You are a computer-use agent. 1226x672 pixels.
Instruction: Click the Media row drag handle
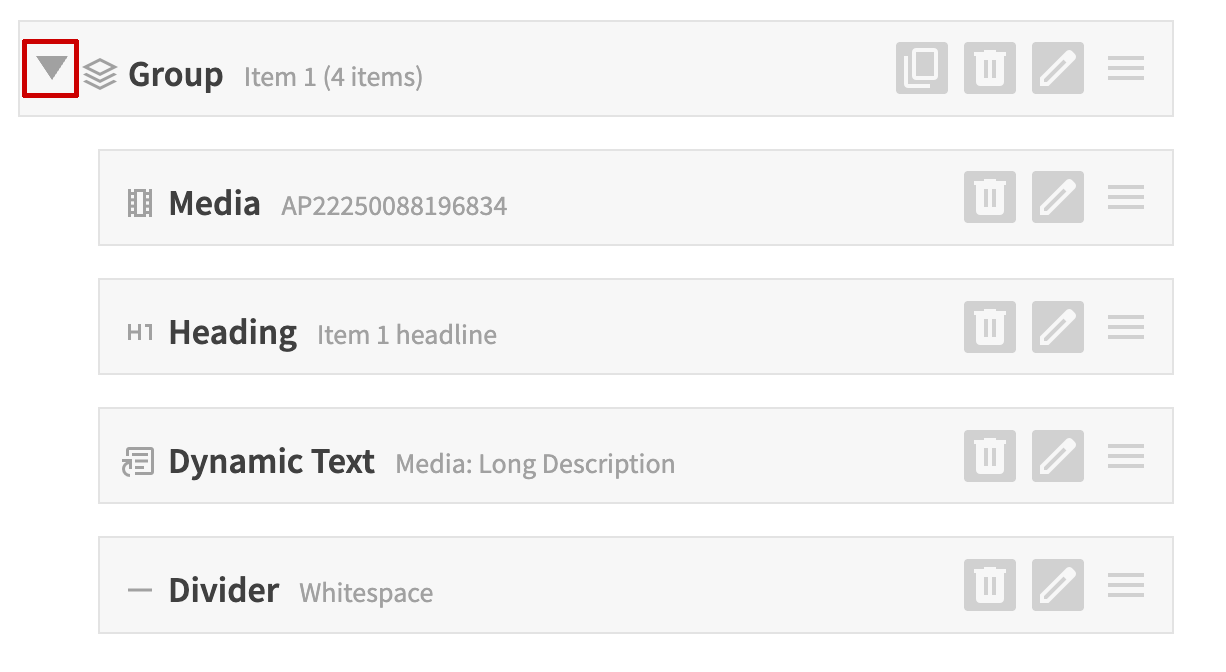tap(1126, 197)
